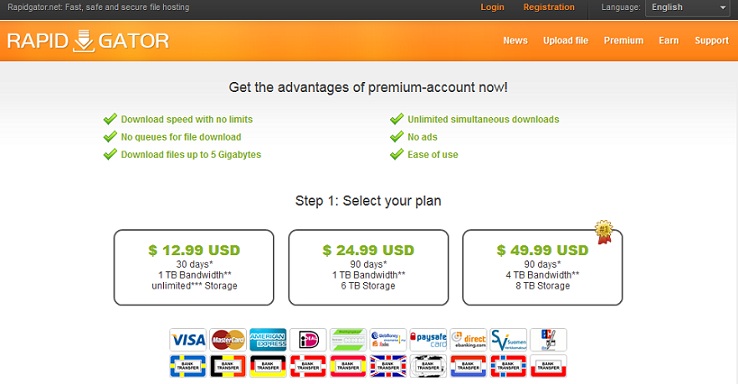Image resolution: width=738 pixels, height=384 pixels.
Task: Select the MasterCard payment icon
Action: [228, 339]
